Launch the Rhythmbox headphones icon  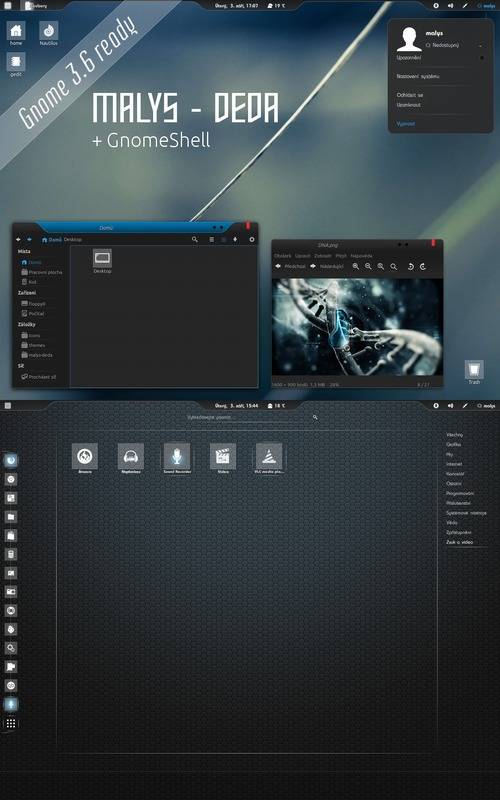coord(131,456)
